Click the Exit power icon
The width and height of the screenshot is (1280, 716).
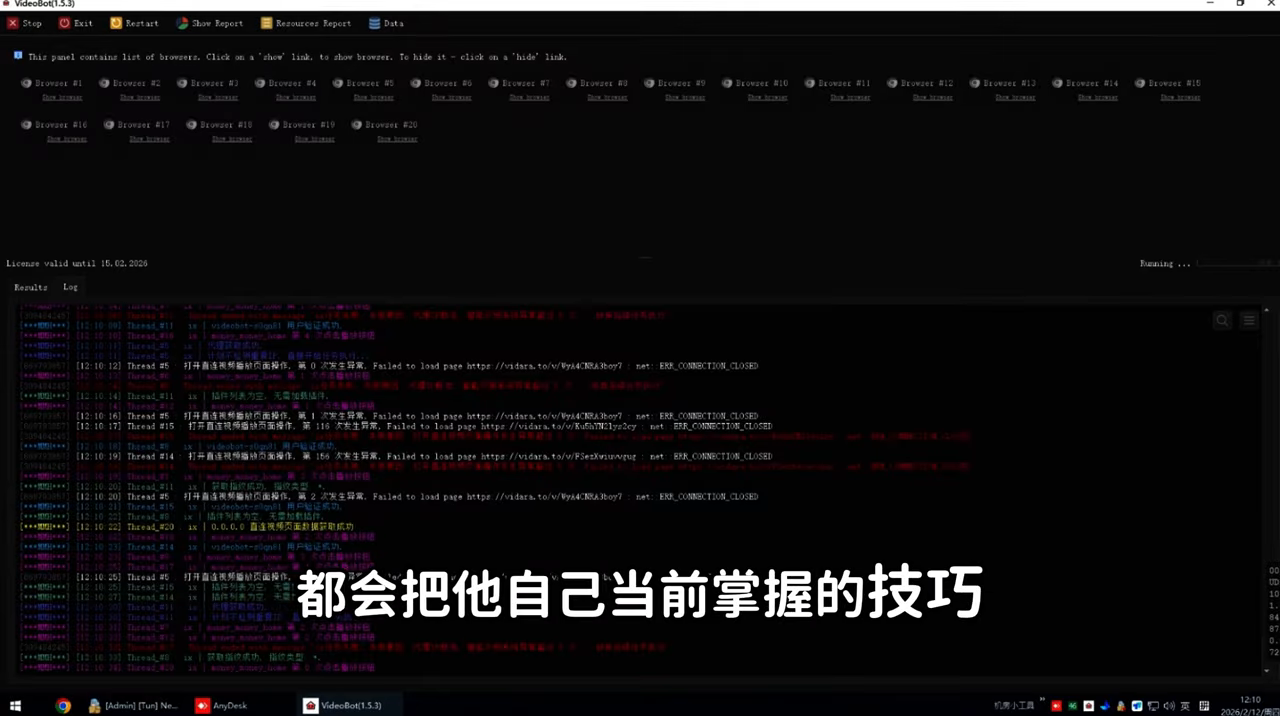pos(65,23)
